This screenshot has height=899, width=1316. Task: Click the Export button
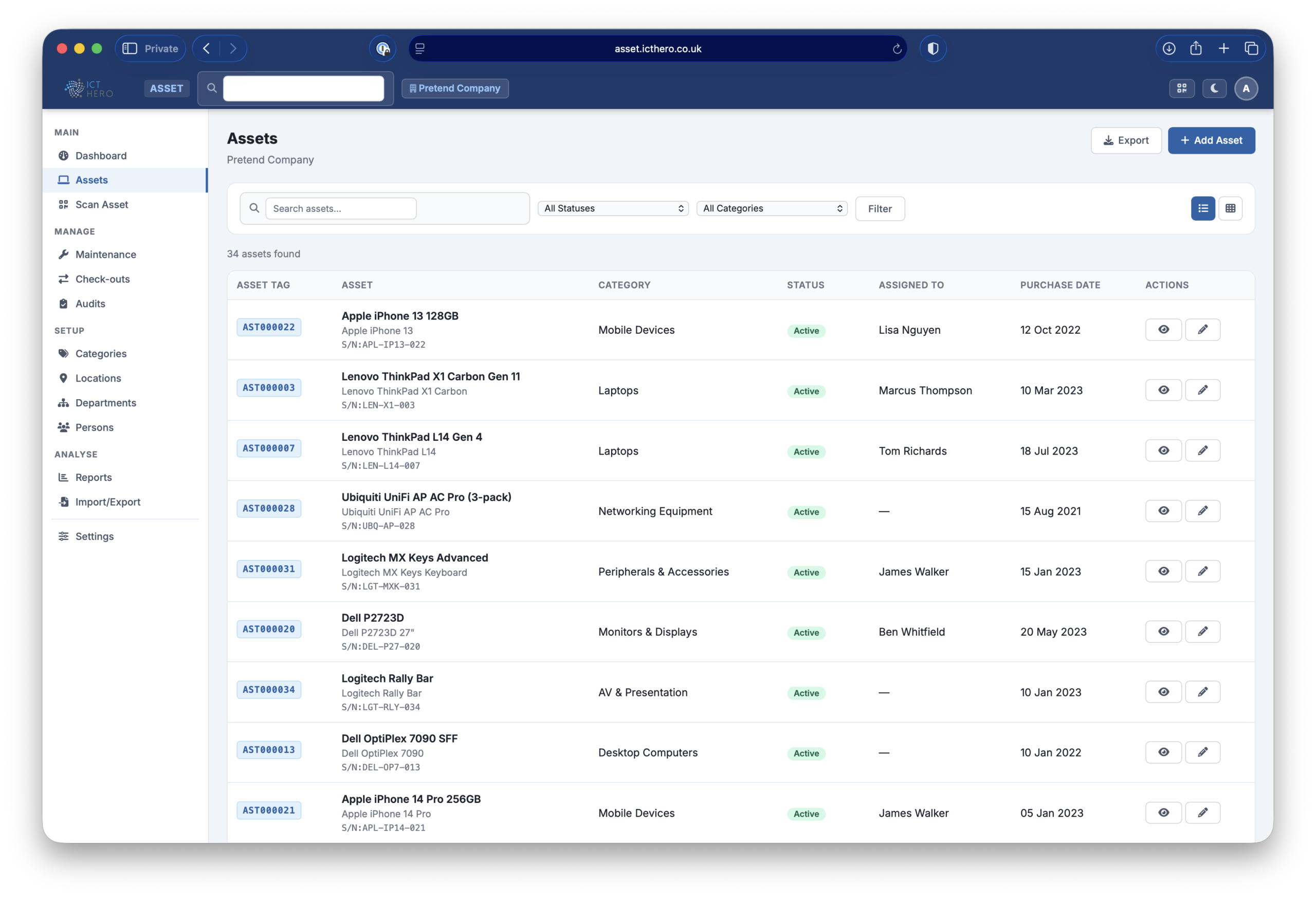1126,140
